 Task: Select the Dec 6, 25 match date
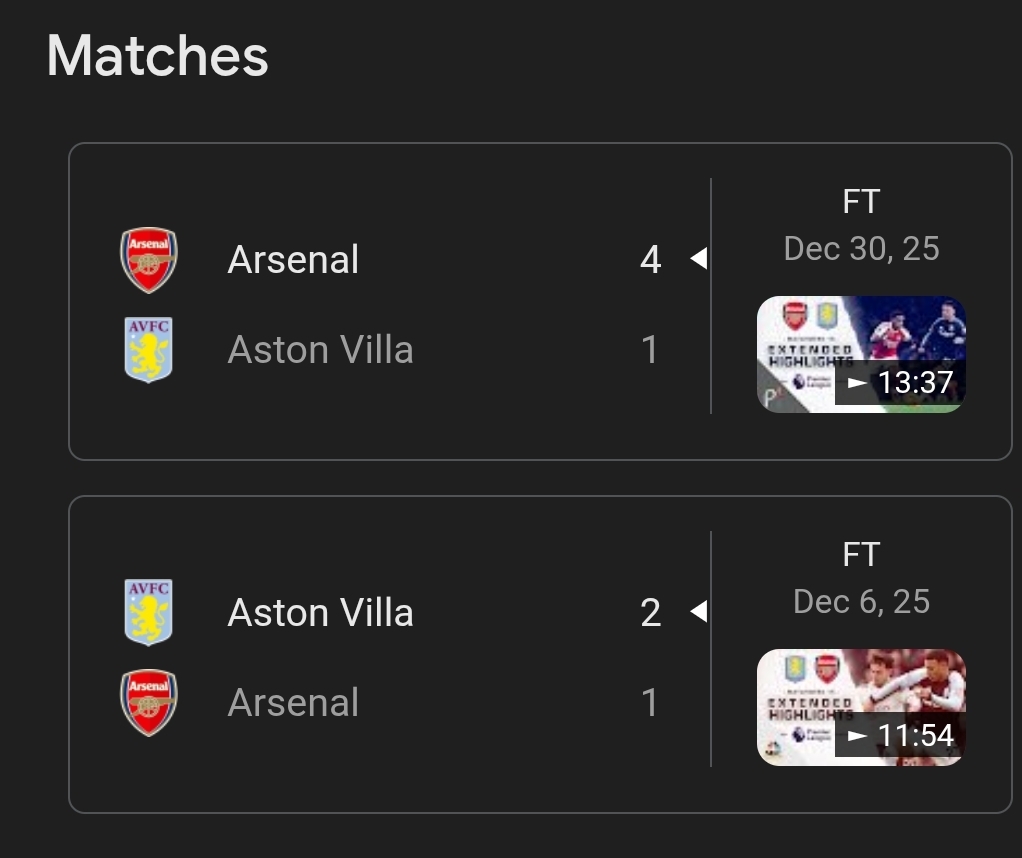862,601
